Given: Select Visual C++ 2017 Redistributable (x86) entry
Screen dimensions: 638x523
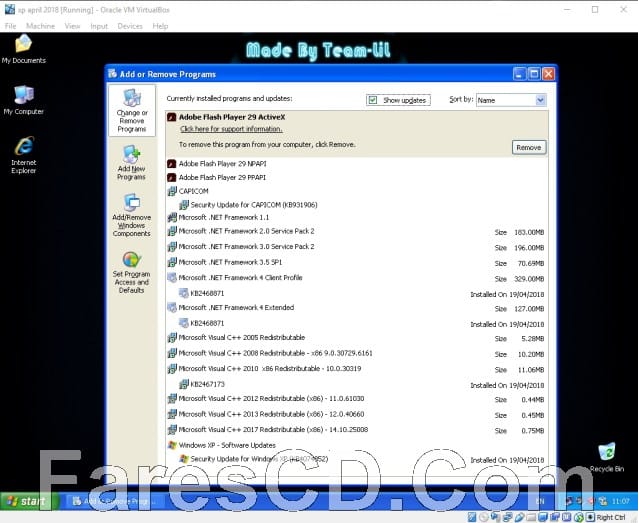Looking at the screenshot, I should pyautogui.click(x=273, y=430).
